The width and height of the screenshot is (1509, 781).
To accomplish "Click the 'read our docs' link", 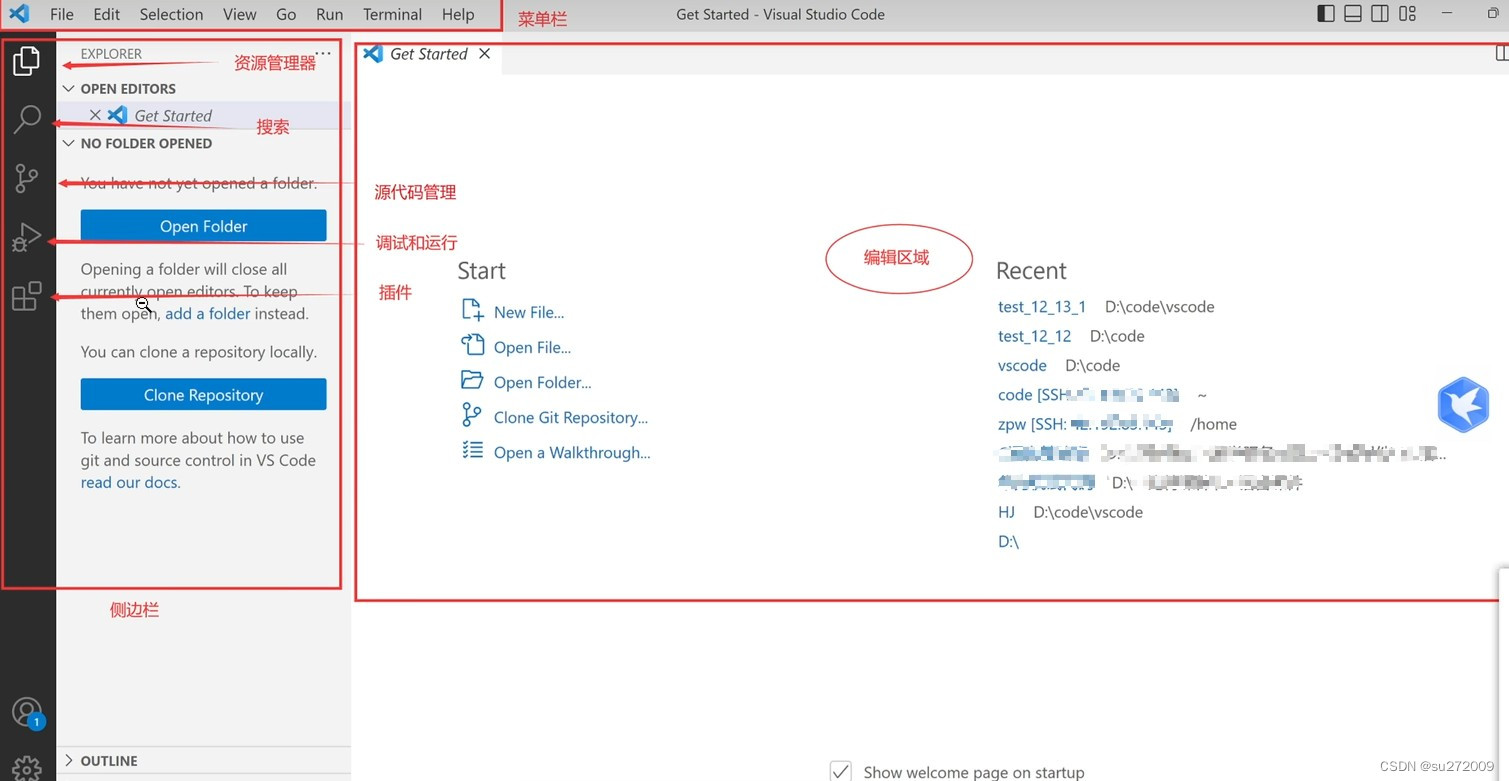I will tap(129, 482).
